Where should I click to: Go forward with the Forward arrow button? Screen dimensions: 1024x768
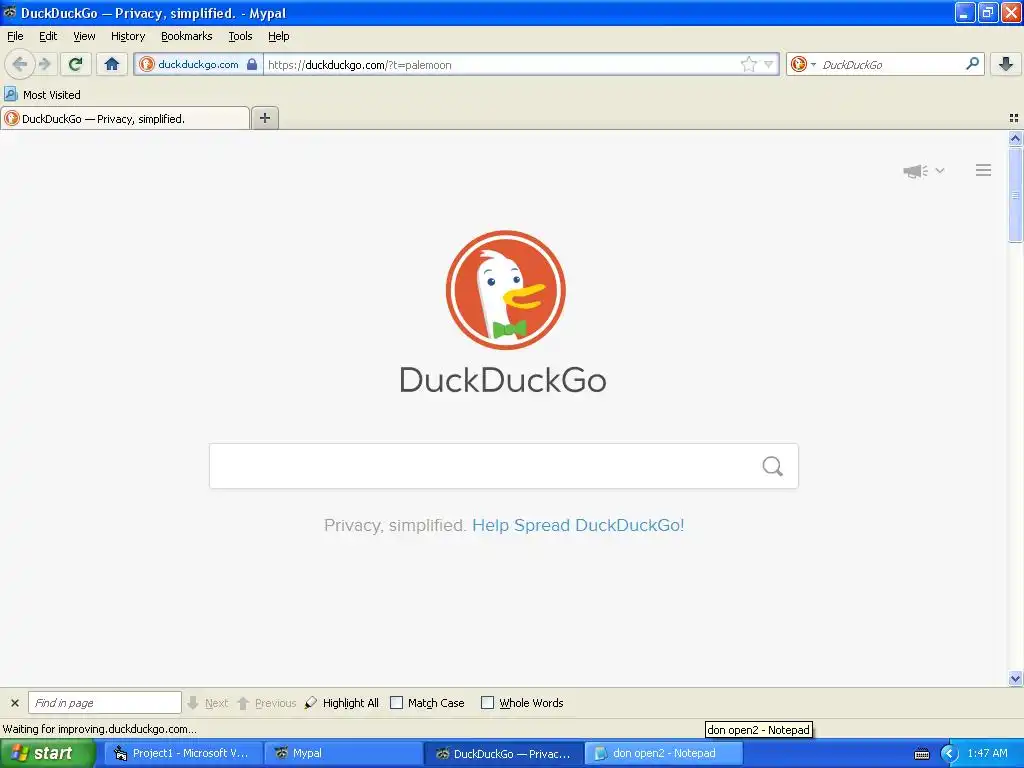click(44, 64)
